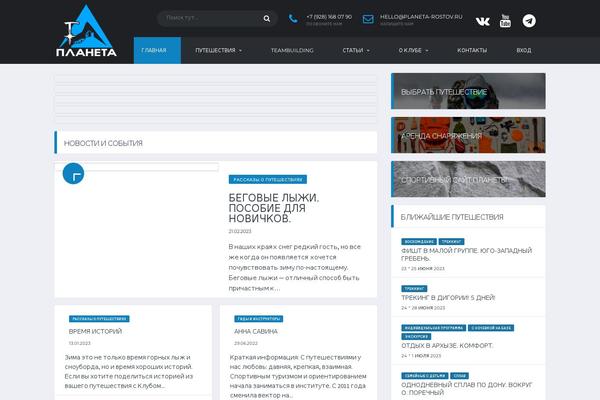Image resolution: width=600 pixels, height=400 pixels.
Task: Focus the site search field
Action: 217,18
